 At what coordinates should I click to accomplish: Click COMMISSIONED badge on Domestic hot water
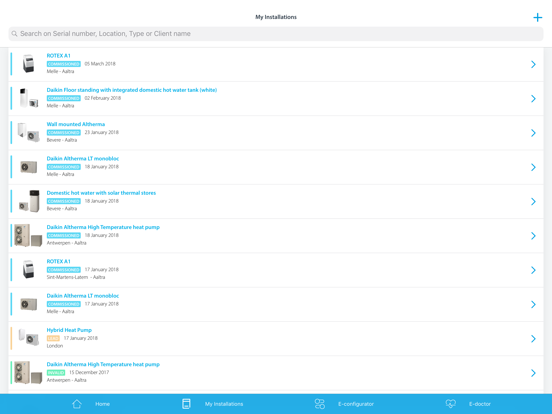point(64,201)
